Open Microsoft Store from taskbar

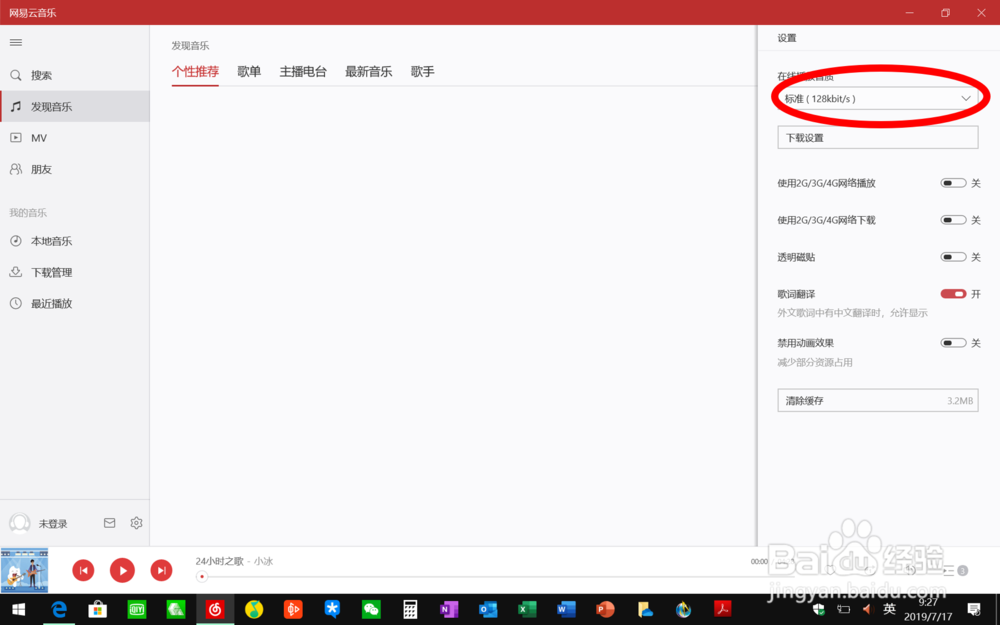pos(98,610)
